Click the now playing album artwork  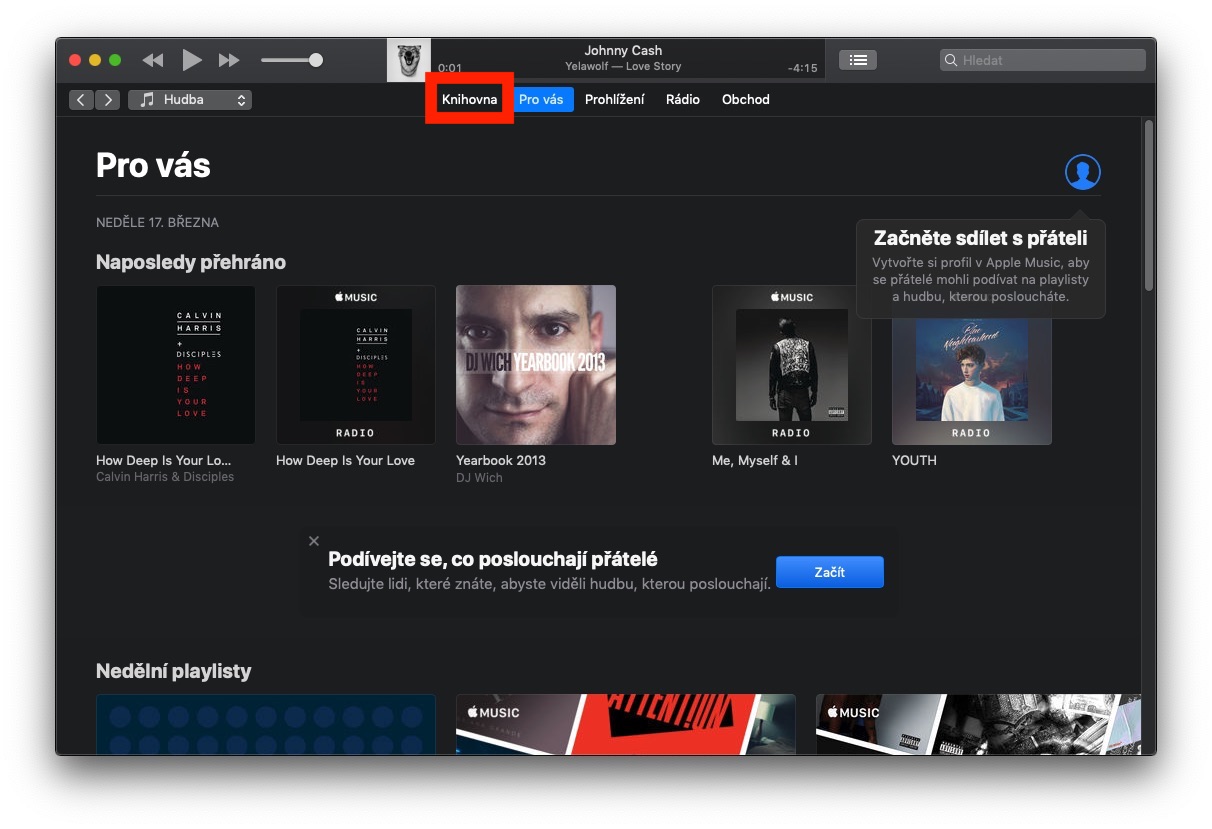click(x=409, y=60)
